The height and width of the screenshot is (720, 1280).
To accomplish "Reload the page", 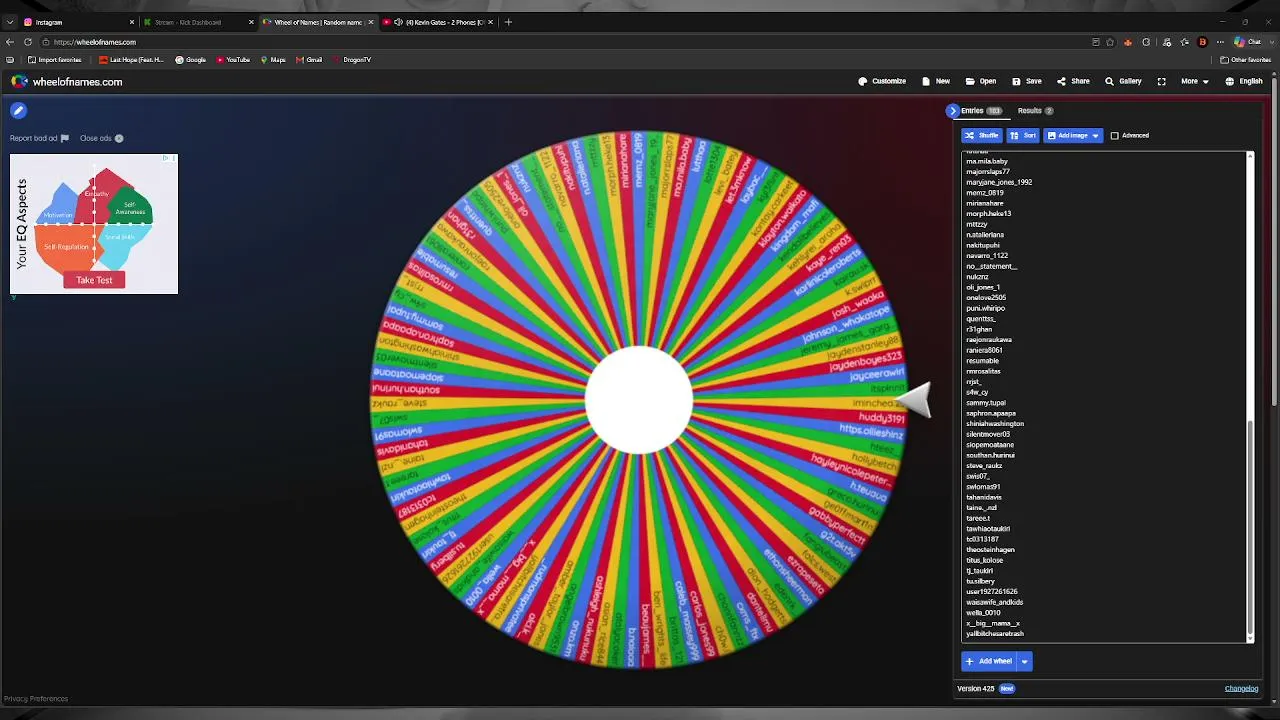I will [28, 42].
